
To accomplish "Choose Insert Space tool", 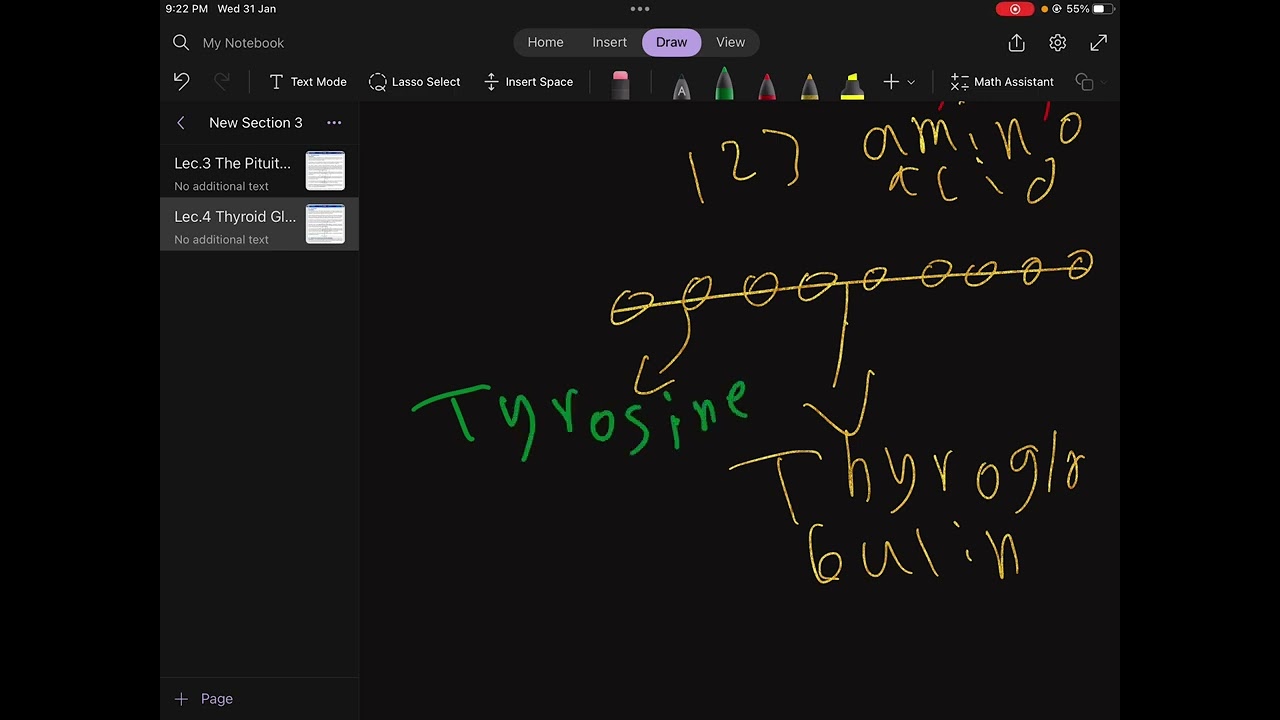I will pos(528,82).
